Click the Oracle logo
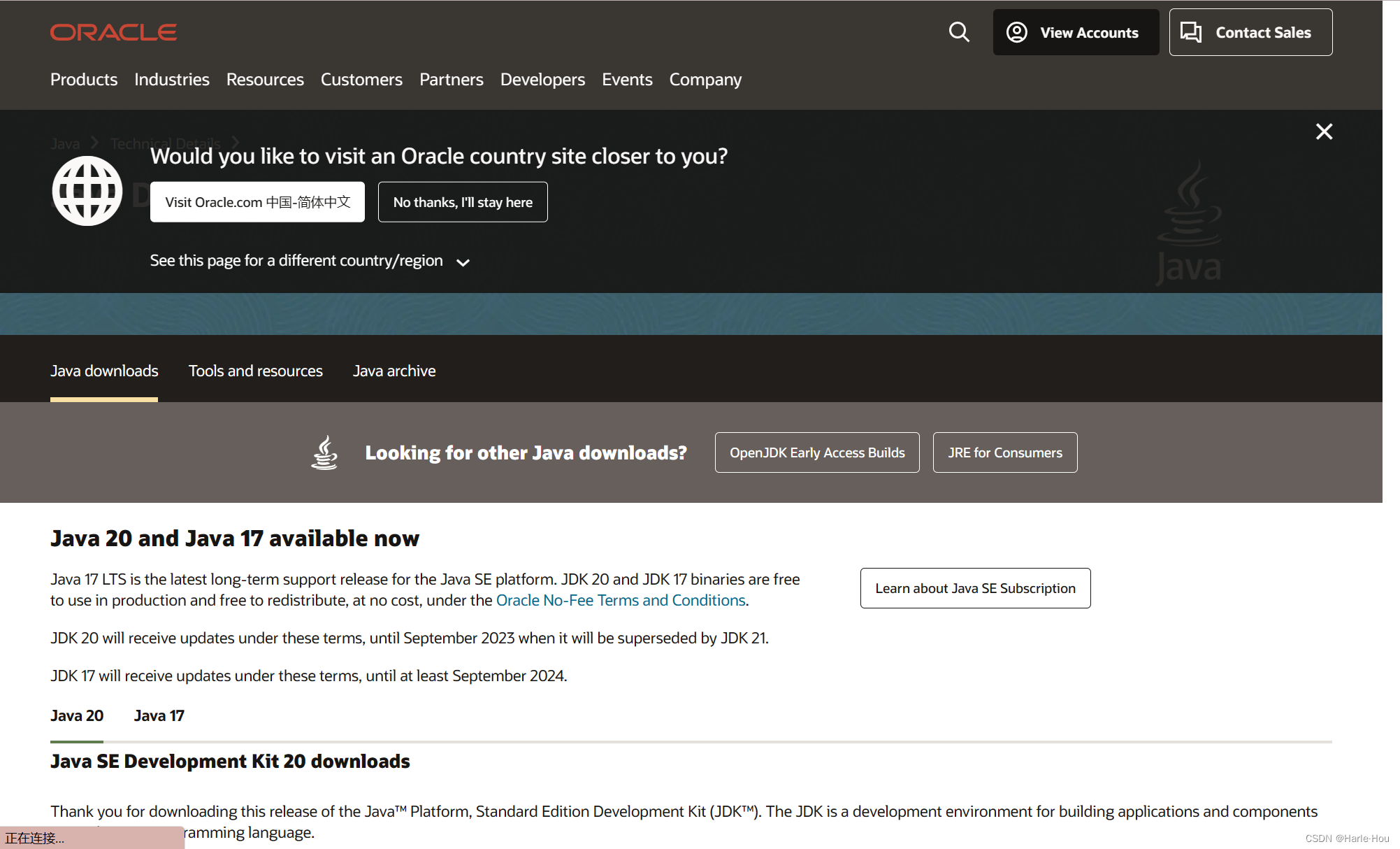1400x849 pixels. tap(113, 32)
